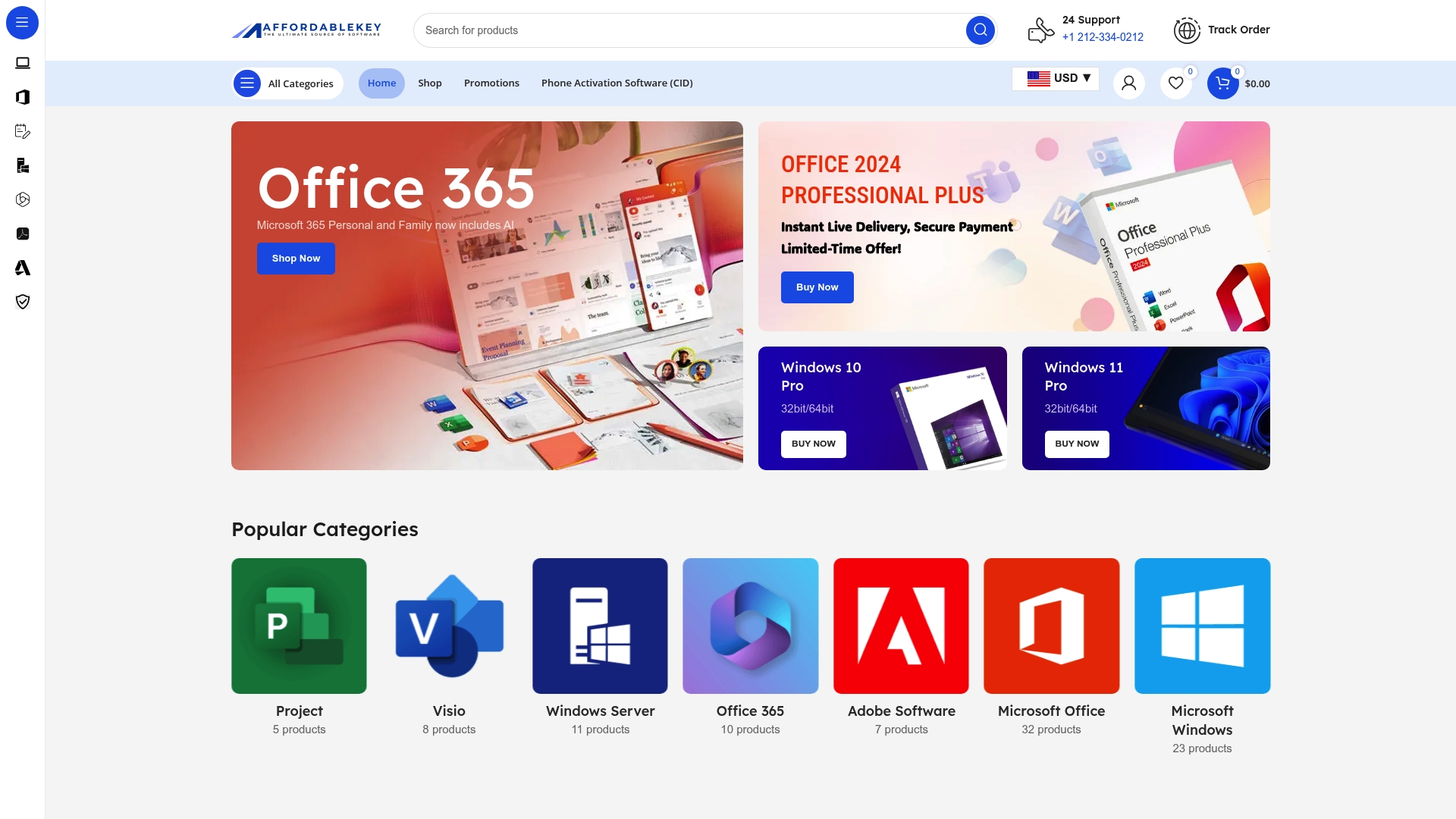
Task: Click BUY NOW on the Windows 10 Pro banner
Action: click(x=814, y=444)
